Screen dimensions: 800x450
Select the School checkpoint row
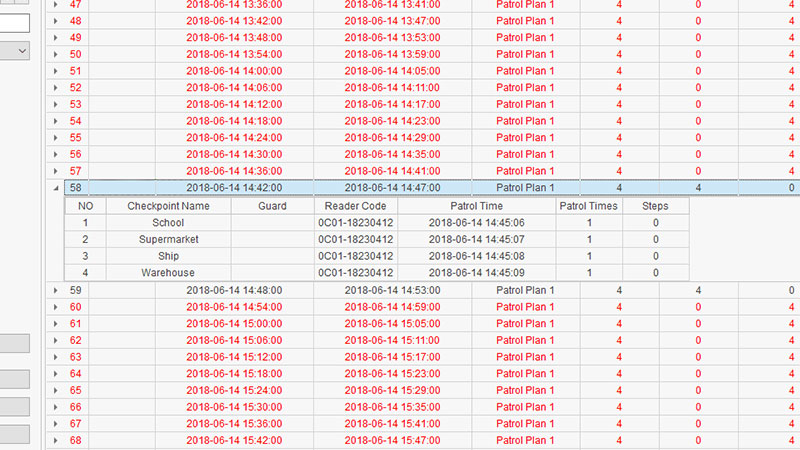168,223
